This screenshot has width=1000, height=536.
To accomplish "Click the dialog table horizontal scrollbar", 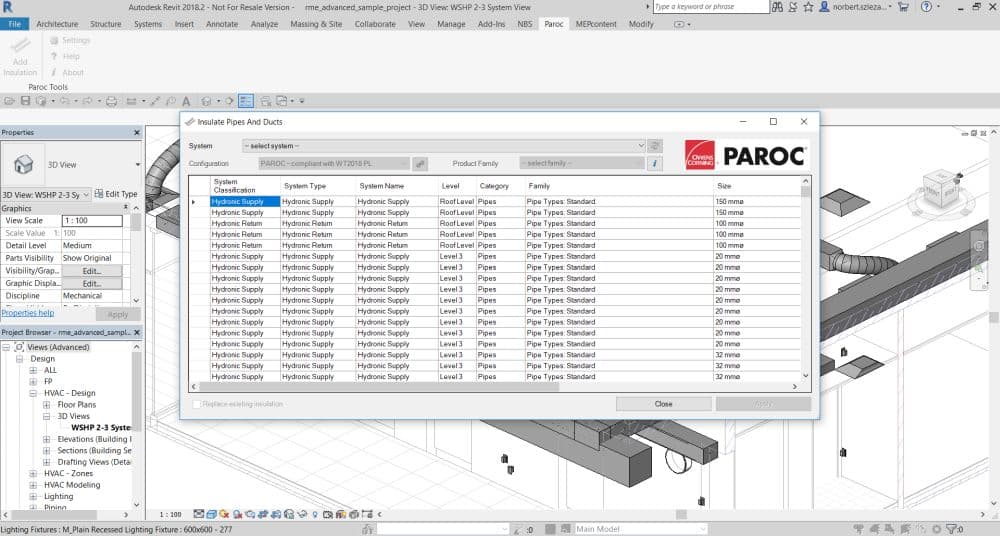I will click(379, 387).
